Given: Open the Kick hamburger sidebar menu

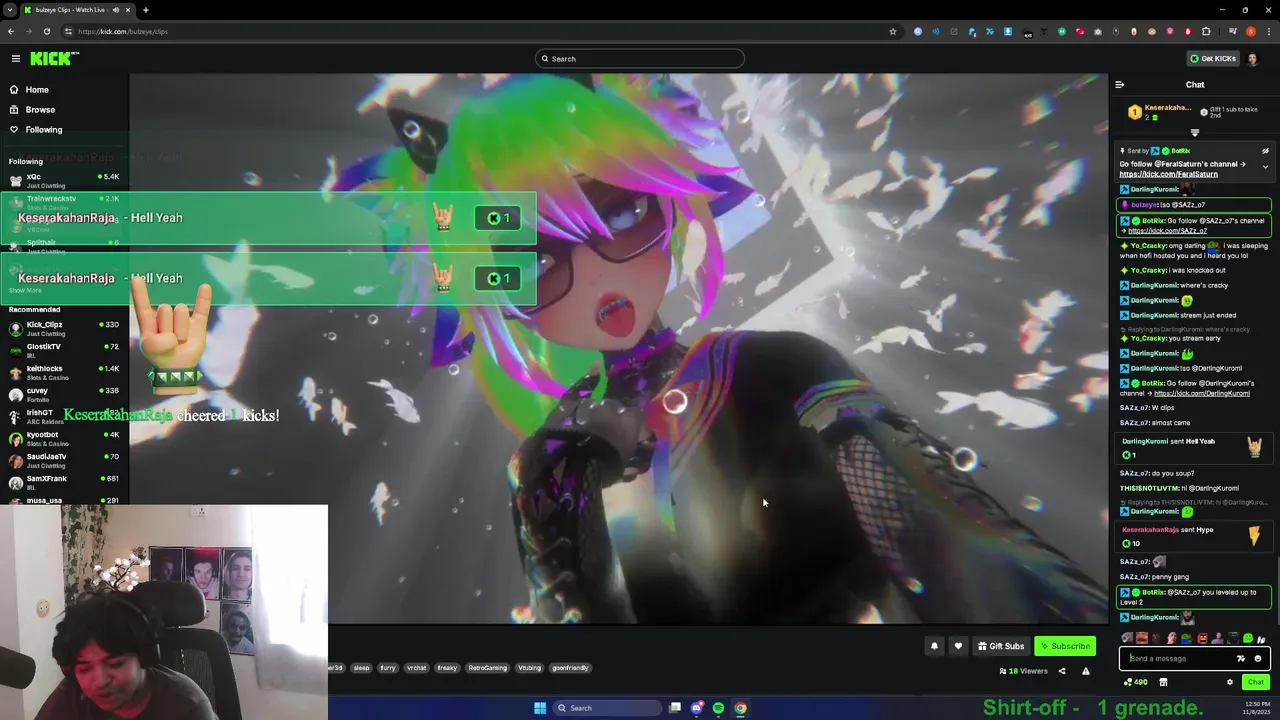Looking at the screenshot, I should (x=16, y=59).
